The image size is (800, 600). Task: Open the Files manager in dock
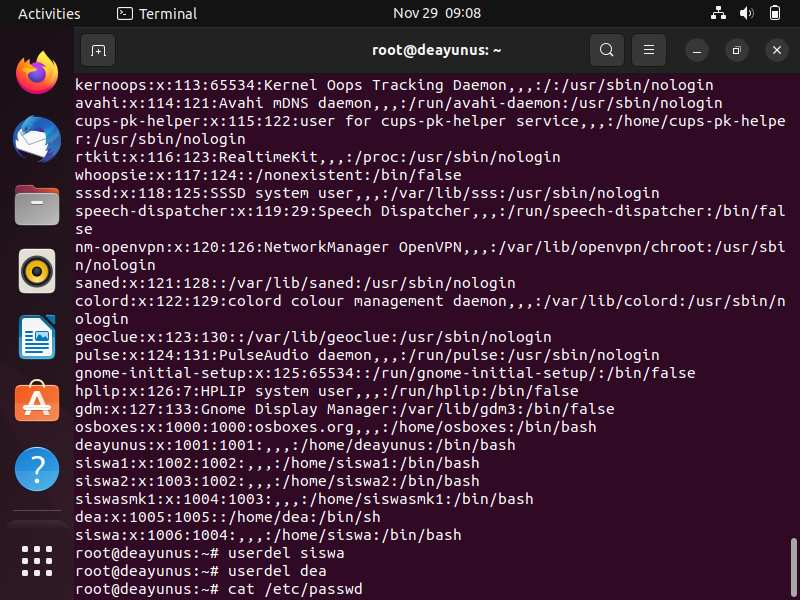(37, 205)
